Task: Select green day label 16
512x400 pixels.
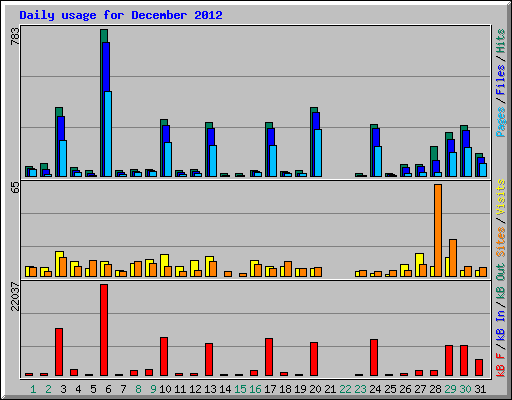Action: pyautogui.click(x=255, y=389)
